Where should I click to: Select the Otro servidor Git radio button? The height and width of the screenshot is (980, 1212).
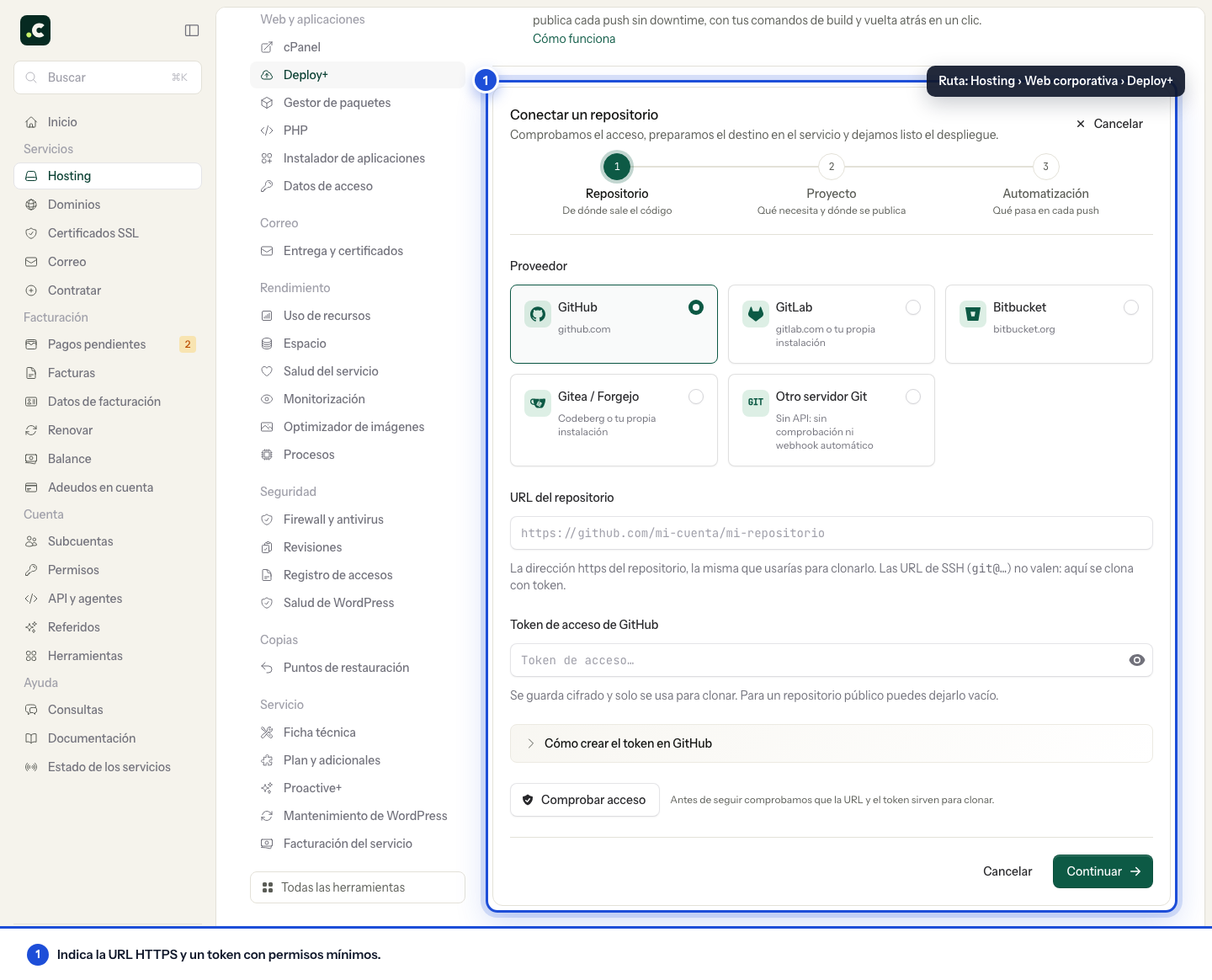point(913,397)
